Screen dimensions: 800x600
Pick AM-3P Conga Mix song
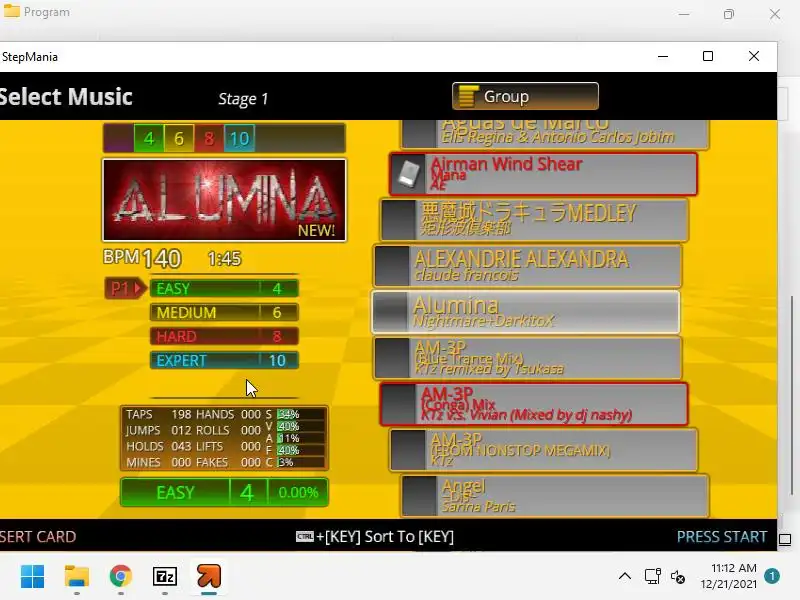click(534, 404)
